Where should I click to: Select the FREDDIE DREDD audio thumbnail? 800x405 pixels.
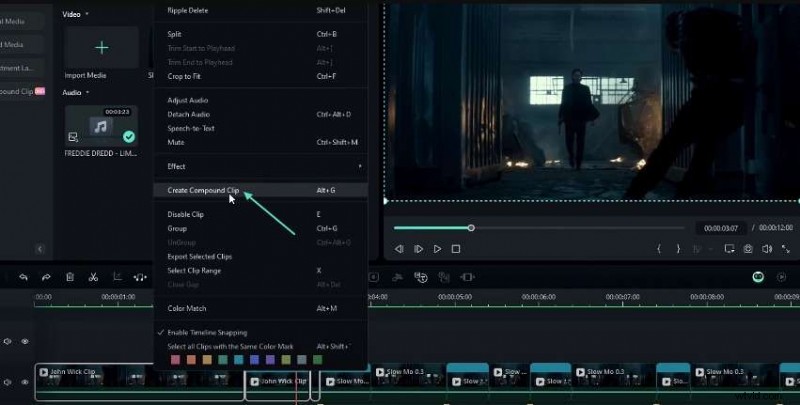tap(101, 126)
